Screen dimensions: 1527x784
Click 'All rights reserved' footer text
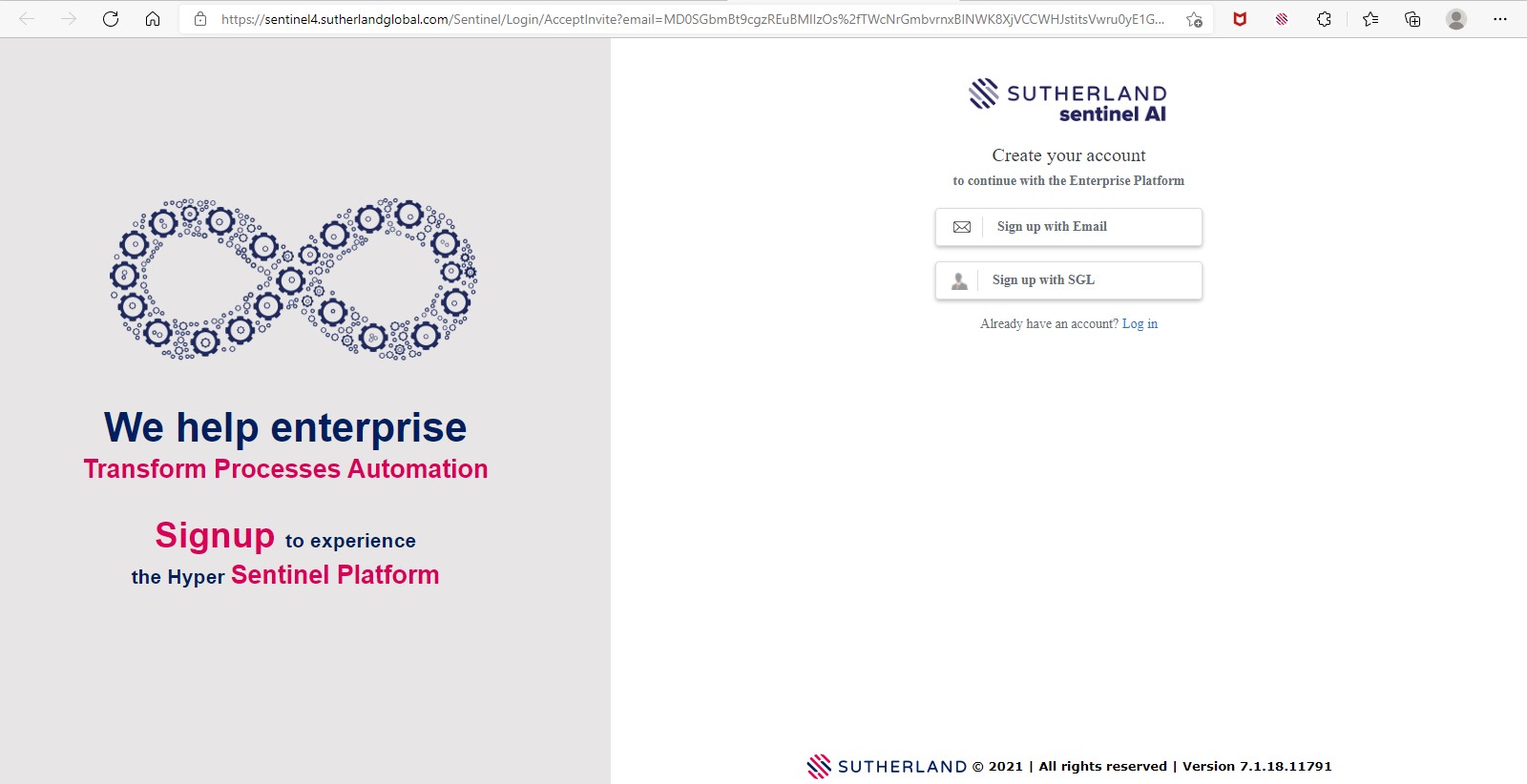tap(1102, 766)
